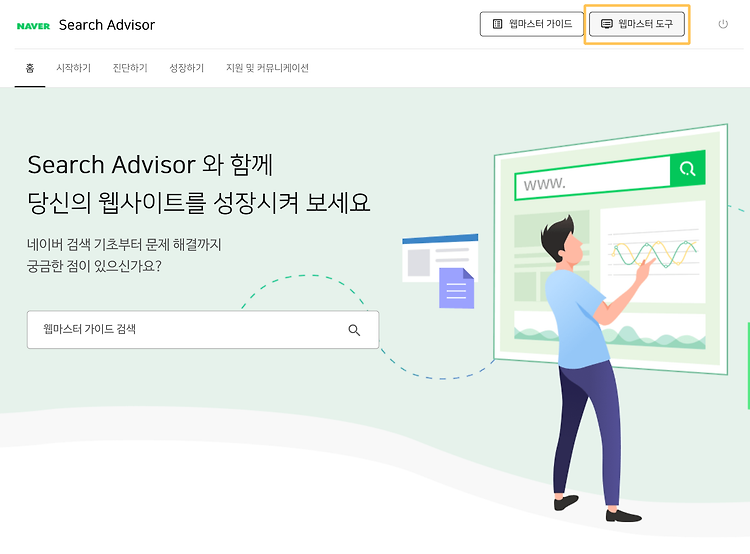Open 지원 및 커뮤니케이션 tab
Viewport: 750px width, 554px height.
point(267,68)
